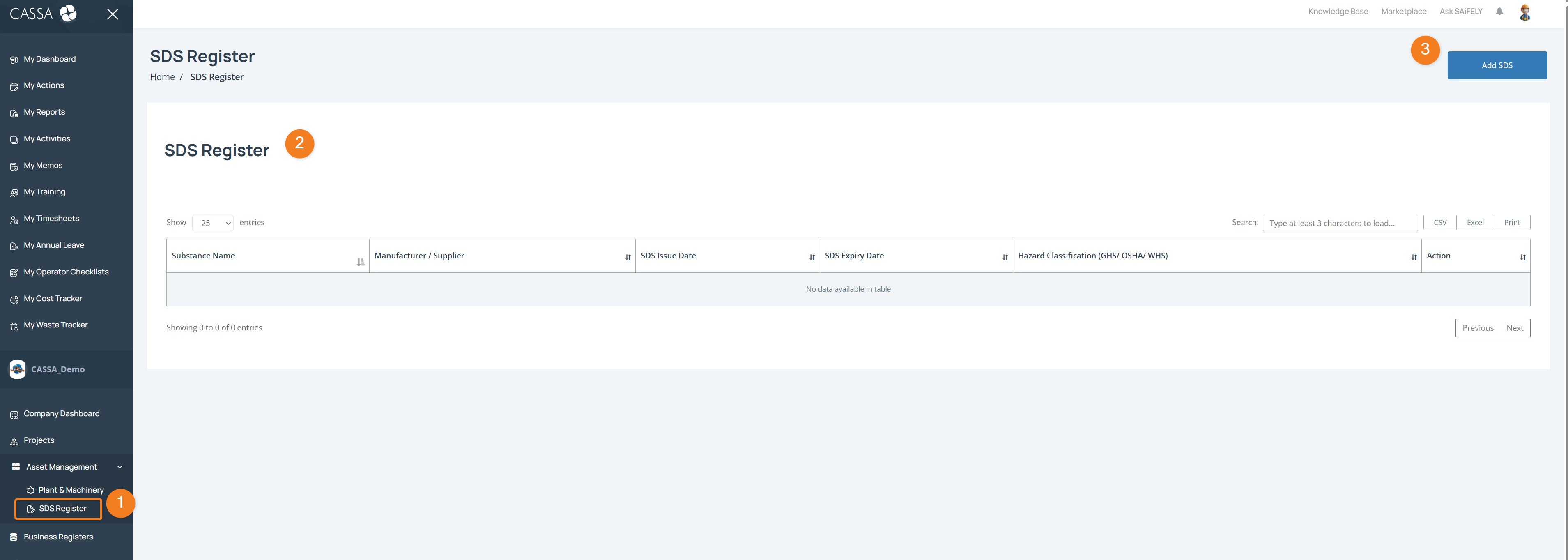Screen dimensions: 1568x560
Task: Open the user avatar profile menu
Action: click(1525, 12)
